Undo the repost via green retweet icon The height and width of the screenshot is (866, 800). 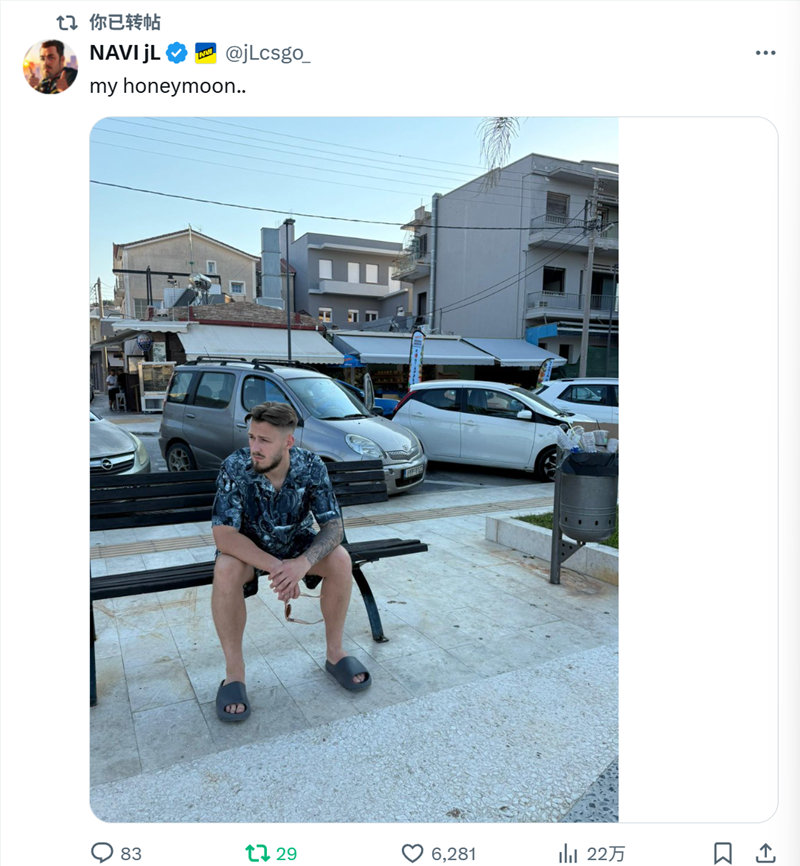click(257, 853)
